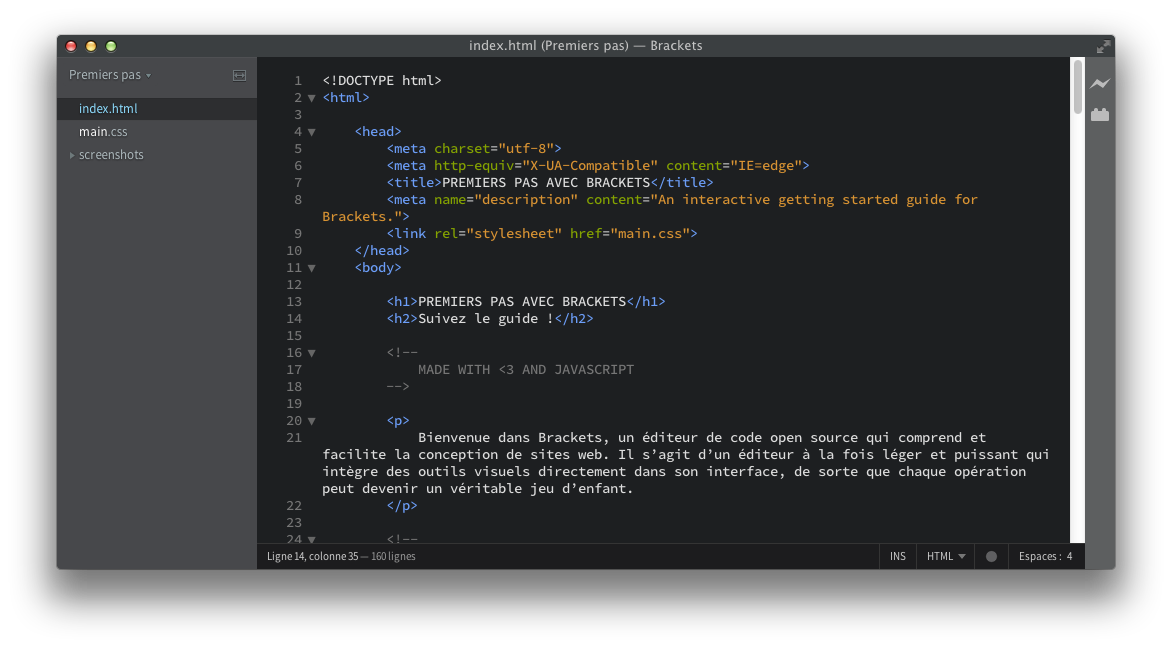Close the Brackets window with the red button
This screenshot has height=648, width=1172.
pyautogui.click(x=71, y=46)
